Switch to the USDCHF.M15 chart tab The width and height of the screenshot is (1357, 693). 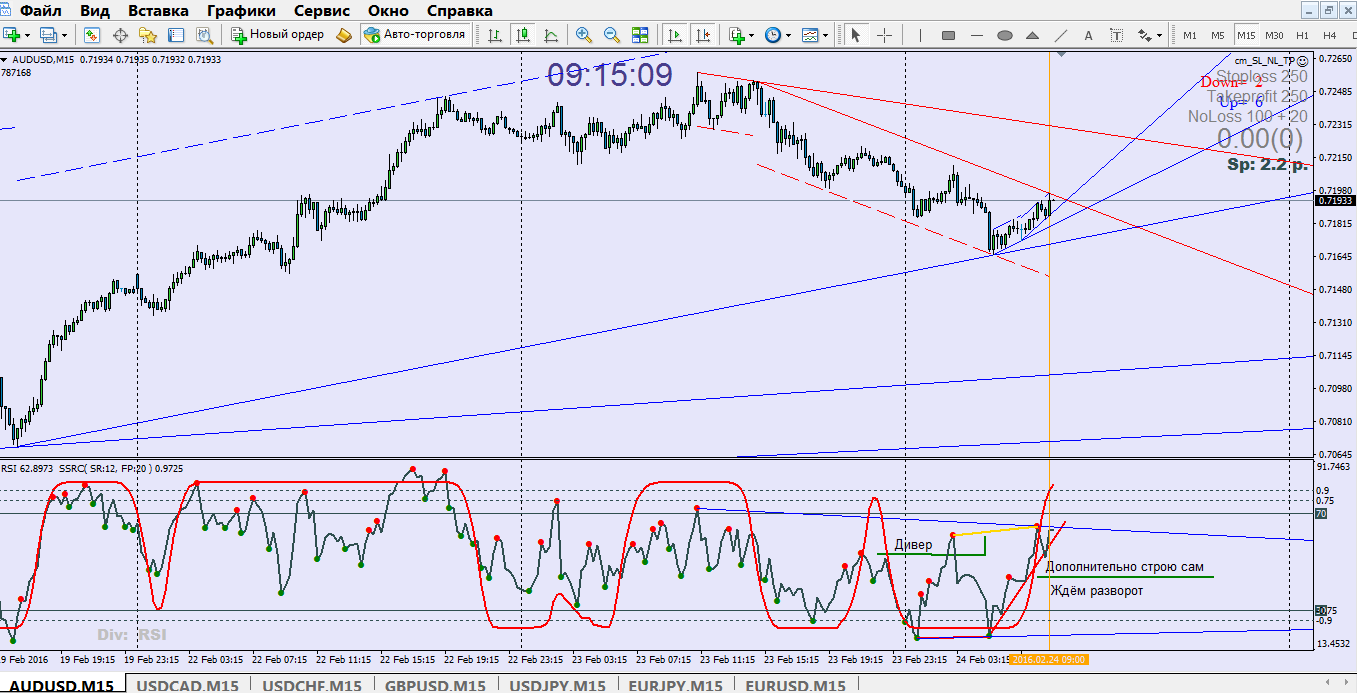pos(310,685)
